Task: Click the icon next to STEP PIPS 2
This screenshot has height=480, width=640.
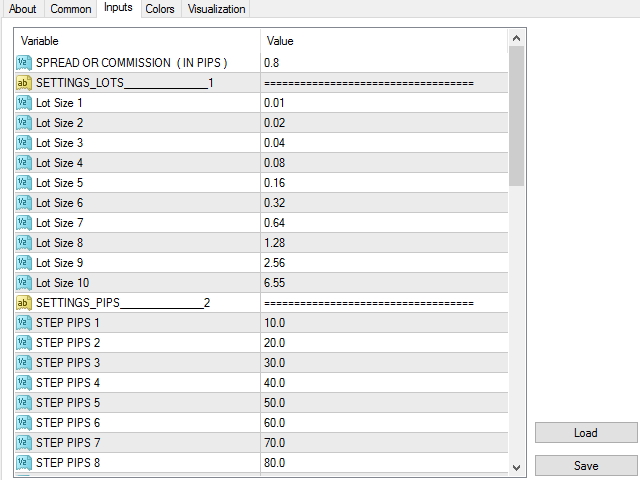Action: coord(24,343)
